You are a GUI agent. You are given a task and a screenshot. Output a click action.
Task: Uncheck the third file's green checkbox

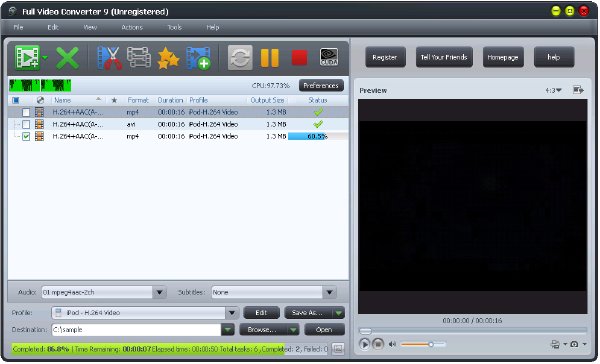pos(26,136)
